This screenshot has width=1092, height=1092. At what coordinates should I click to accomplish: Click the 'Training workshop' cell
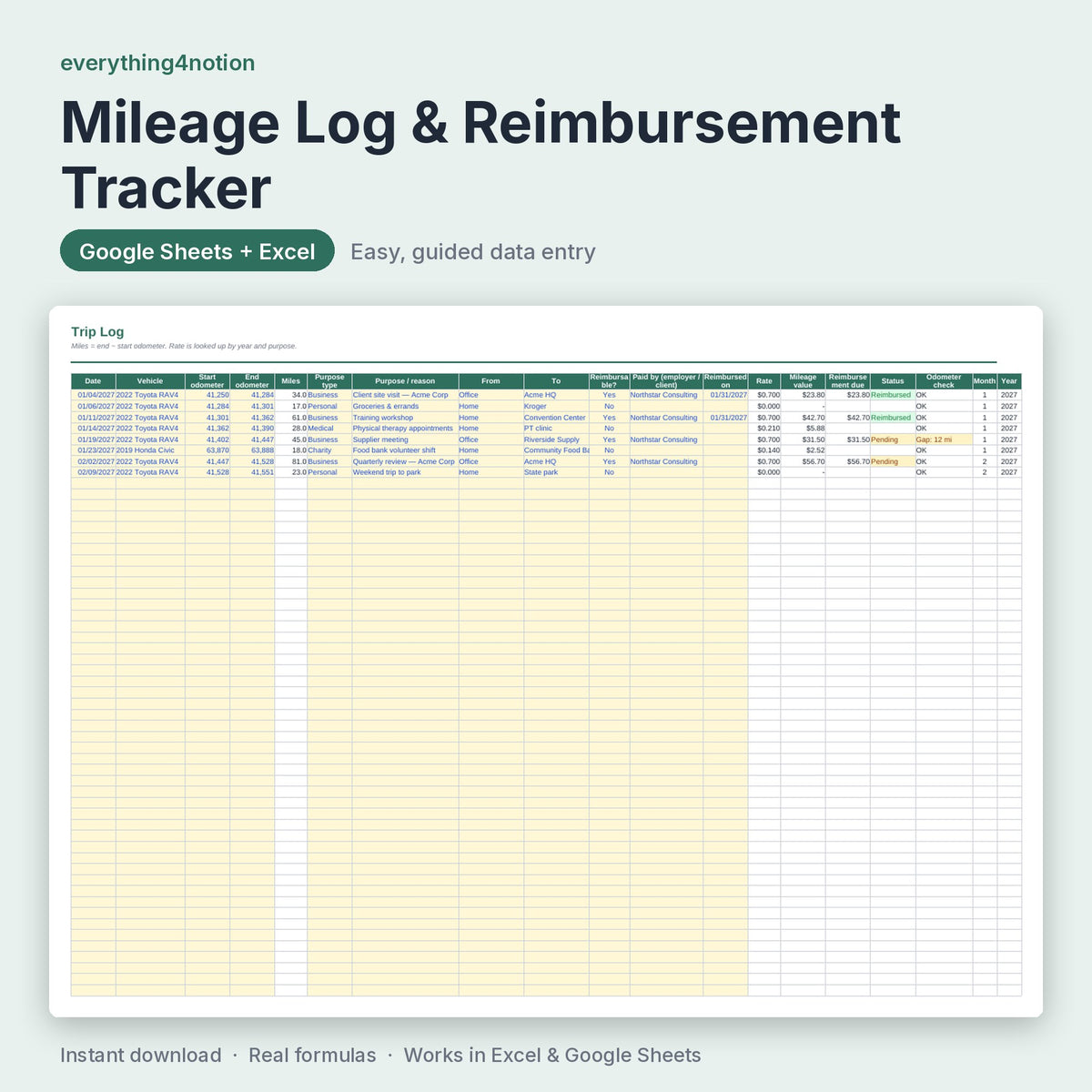click(405, 418)
